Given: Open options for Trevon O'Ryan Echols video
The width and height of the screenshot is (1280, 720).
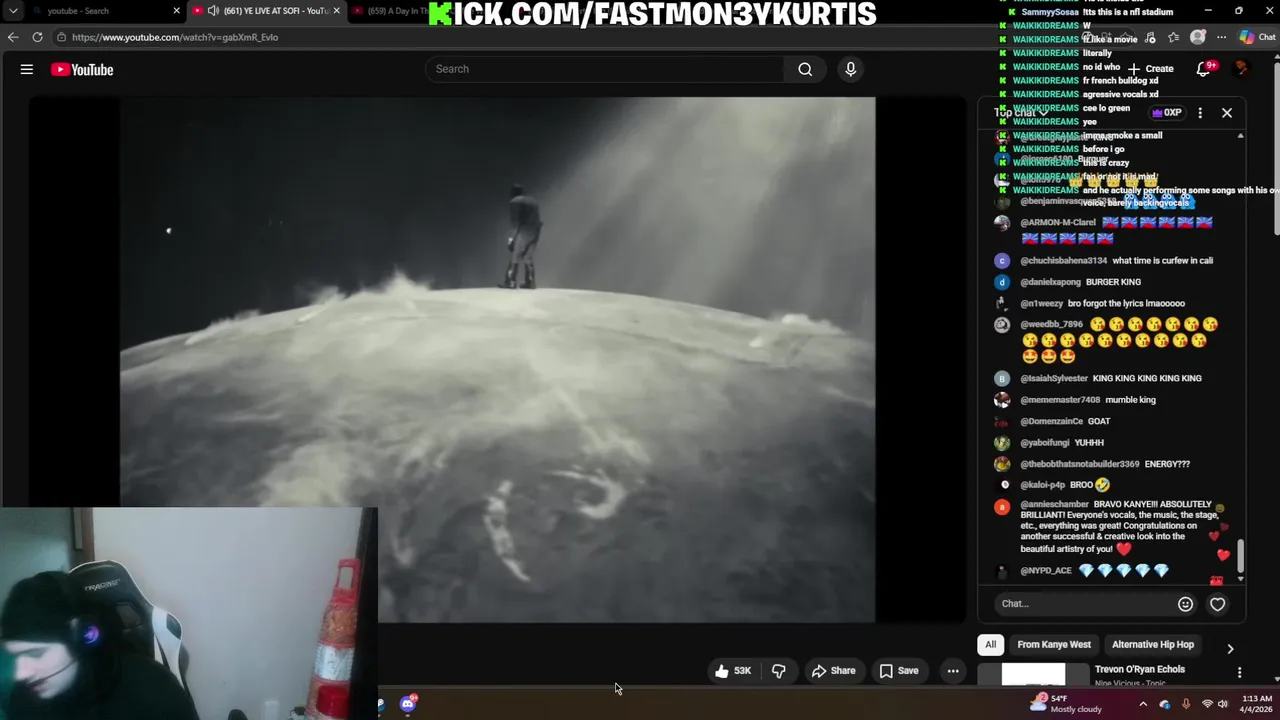Looking at the screenshot, I should (1240, 673).
